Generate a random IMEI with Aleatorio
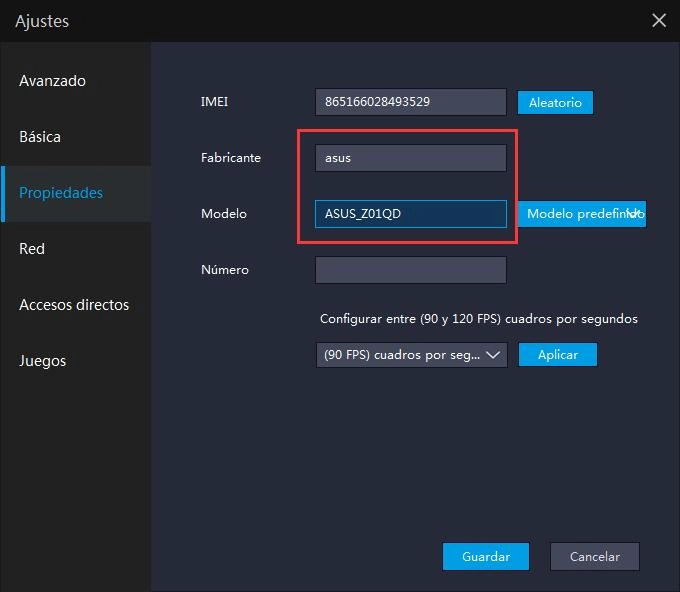 tap(555, 102)
